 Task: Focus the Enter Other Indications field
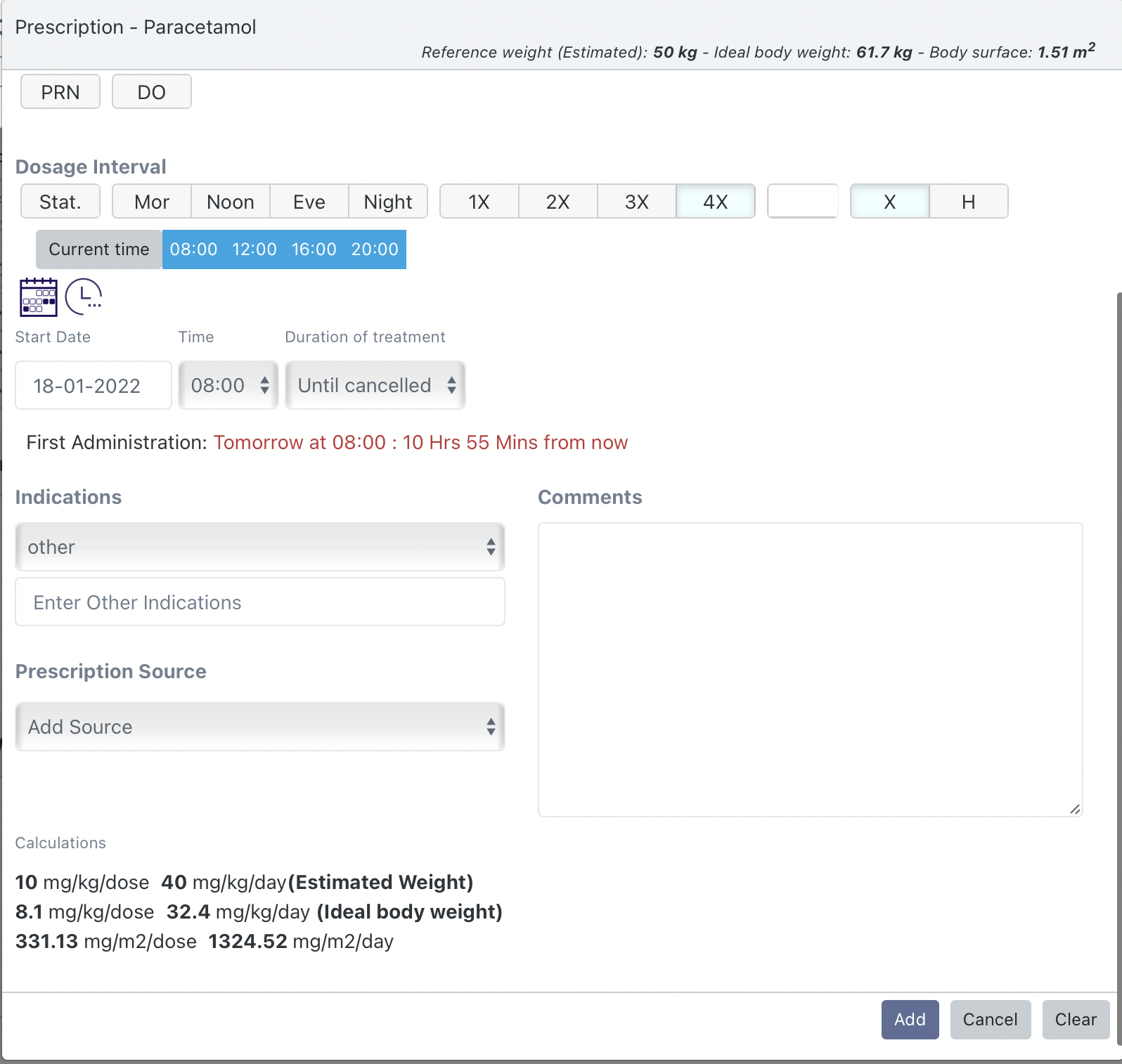pos(260,602)
